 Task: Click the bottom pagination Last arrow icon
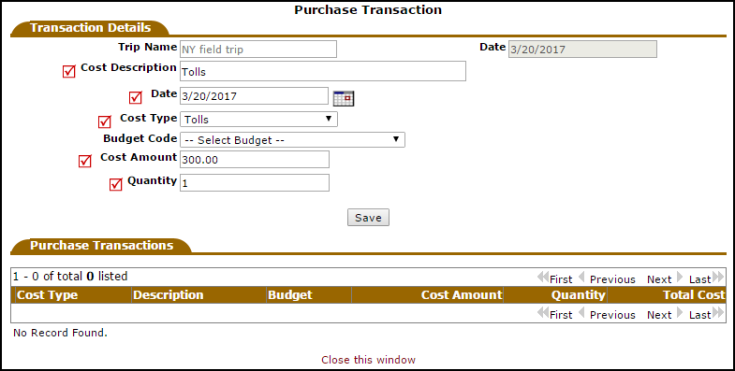tap(718, 313)
